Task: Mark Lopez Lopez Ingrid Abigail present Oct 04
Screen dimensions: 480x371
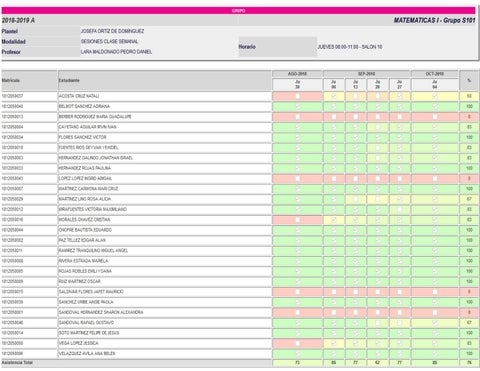Action: click(x=435, y=178)
